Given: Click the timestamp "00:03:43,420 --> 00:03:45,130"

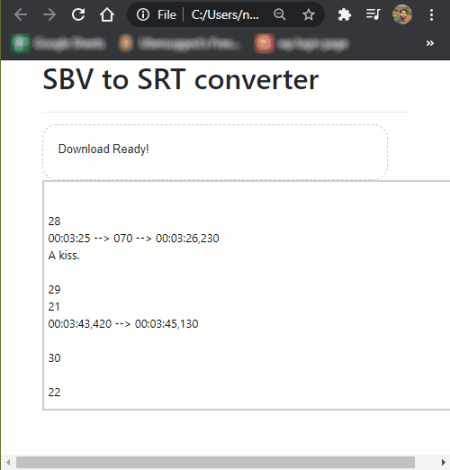Looking at the screenshot, I should (123, 324).
